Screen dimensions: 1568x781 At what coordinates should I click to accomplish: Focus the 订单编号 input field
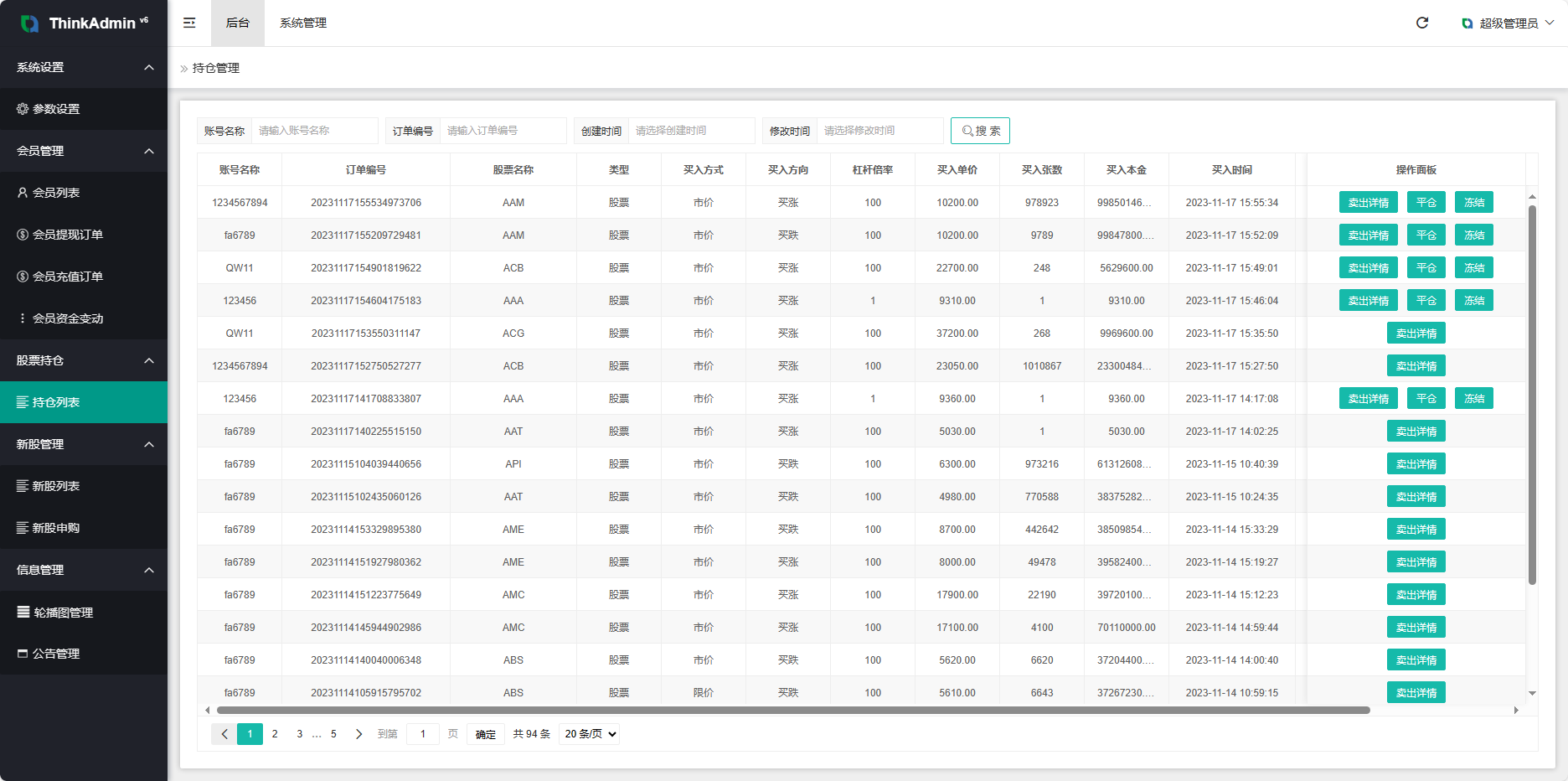point(503,131)
